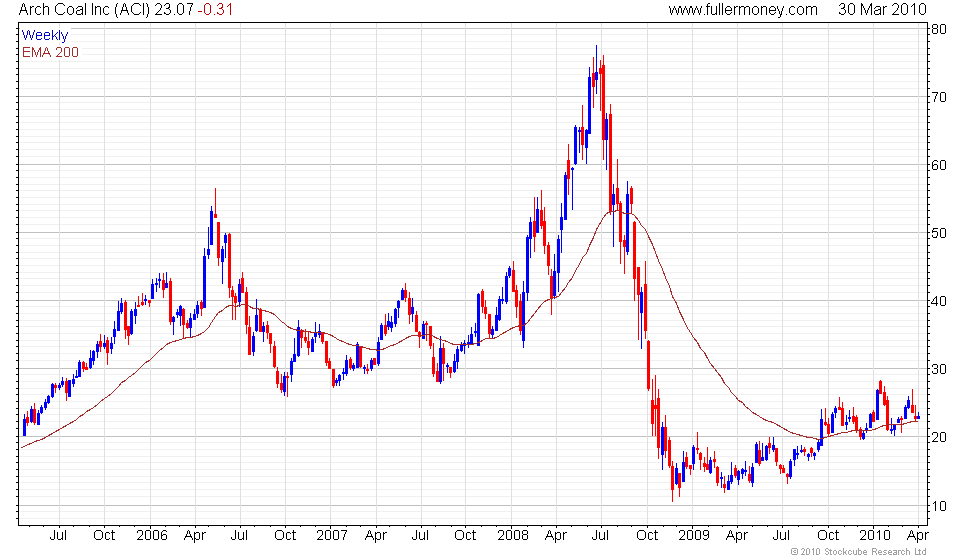Click the 40 price axis label
980x560 pixels.
(x=939, y=301)
